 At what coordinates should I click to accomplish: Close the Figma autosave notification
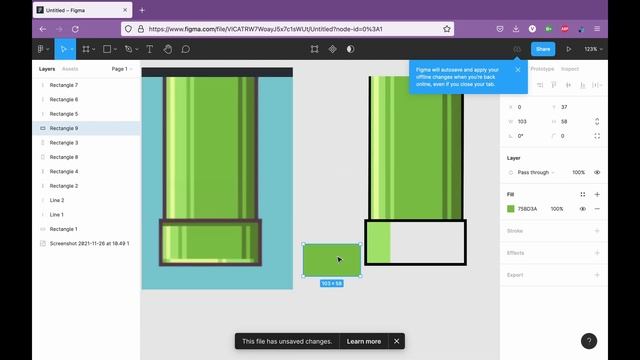point(518,70)
